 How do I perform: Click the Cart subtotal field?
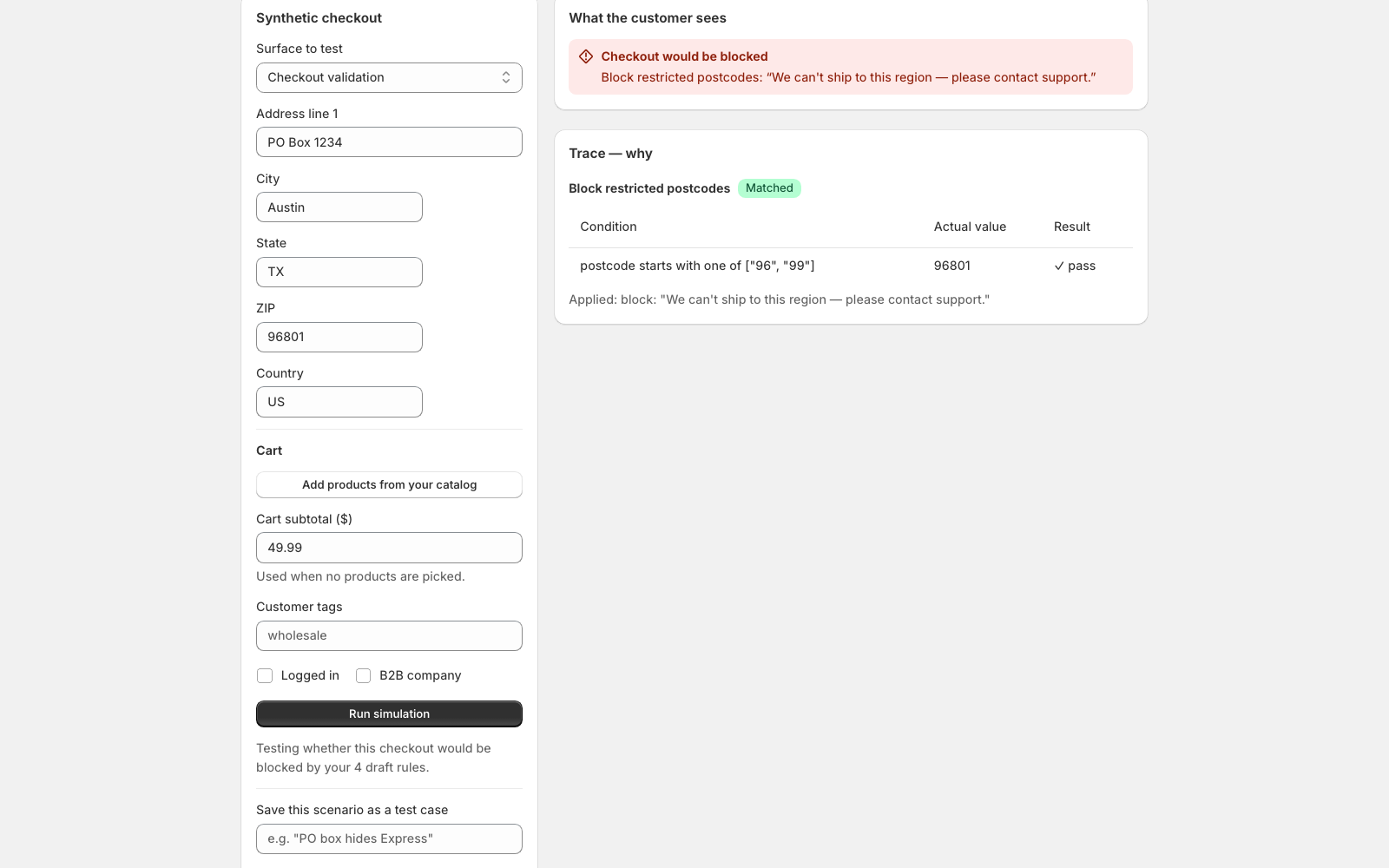pyautogui.click(x=389, y=548)
